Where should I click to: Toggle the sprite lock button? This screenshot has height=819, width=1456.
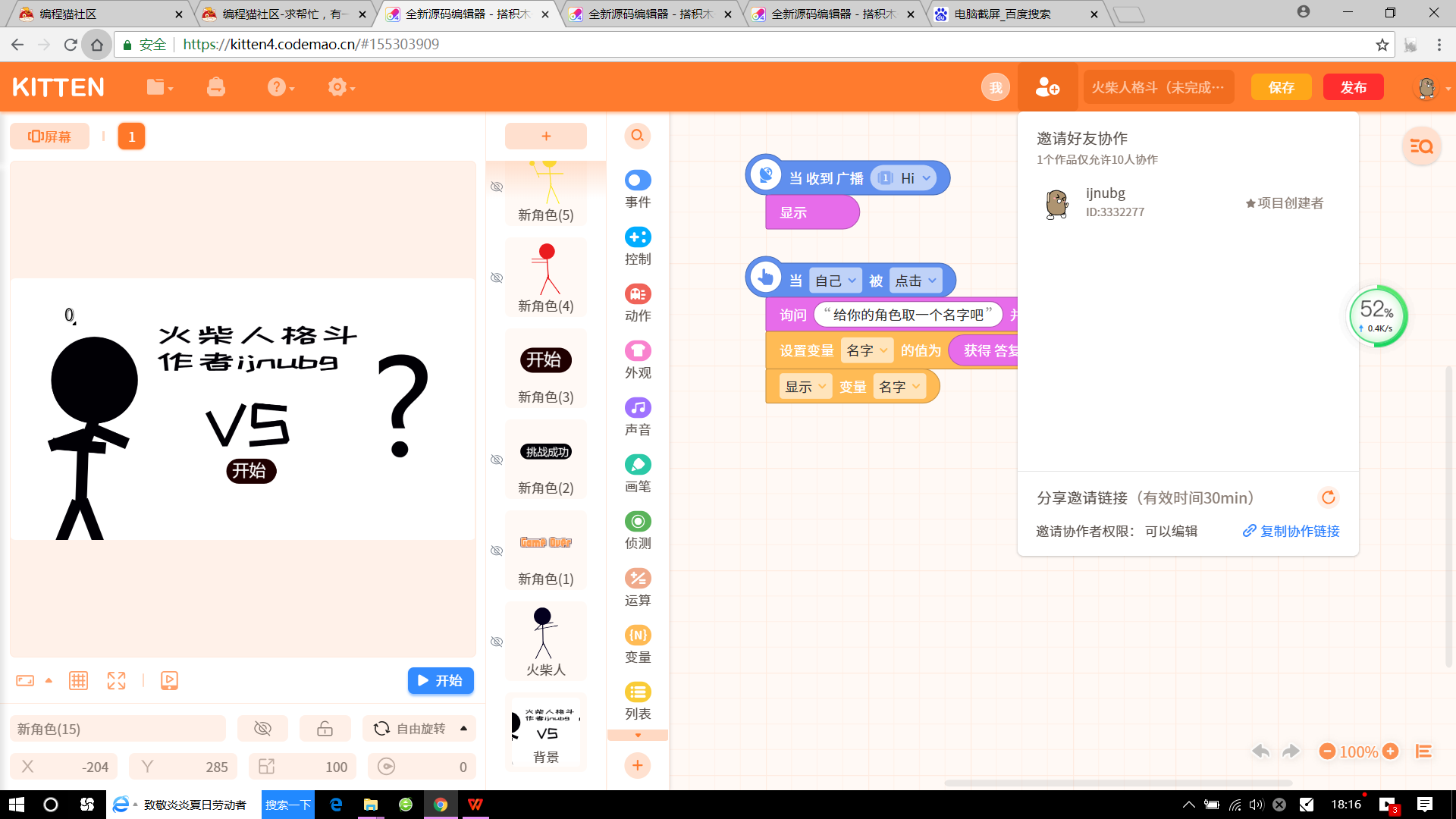325,729
